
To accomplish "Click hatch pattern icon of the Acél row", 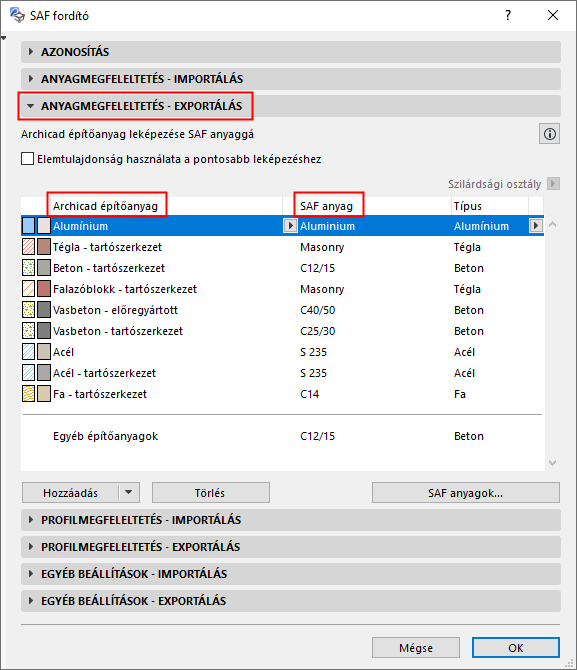I will tap(29, 352).
